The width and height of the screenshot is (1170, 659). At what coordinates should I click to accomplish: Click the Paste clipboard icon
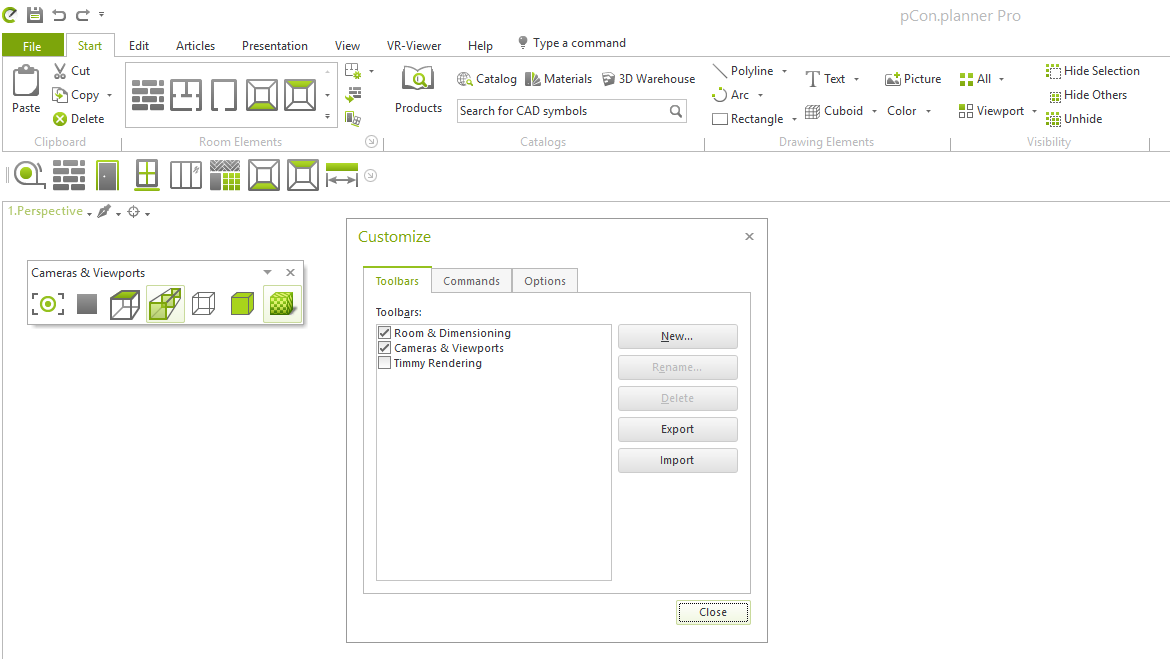(25, 81)
